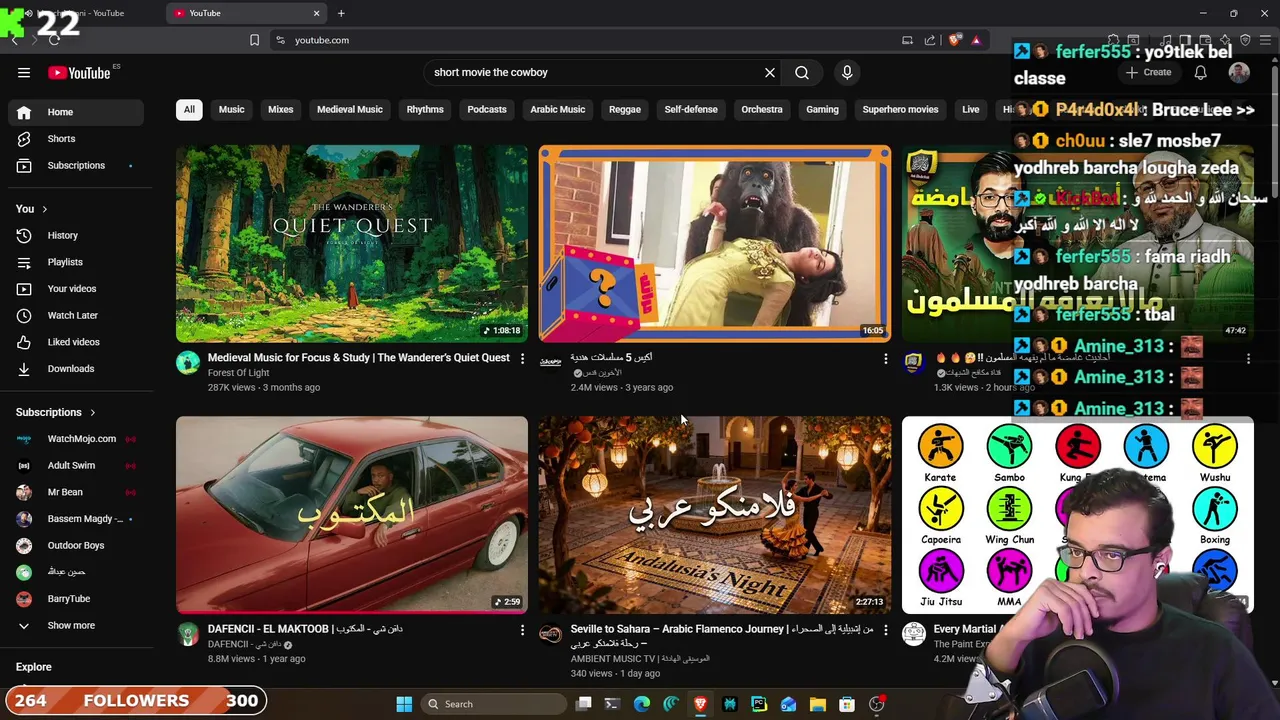Viewport: 1280px width, 720px height.
Task: Open a new browser tab
Action: point(341,13)
